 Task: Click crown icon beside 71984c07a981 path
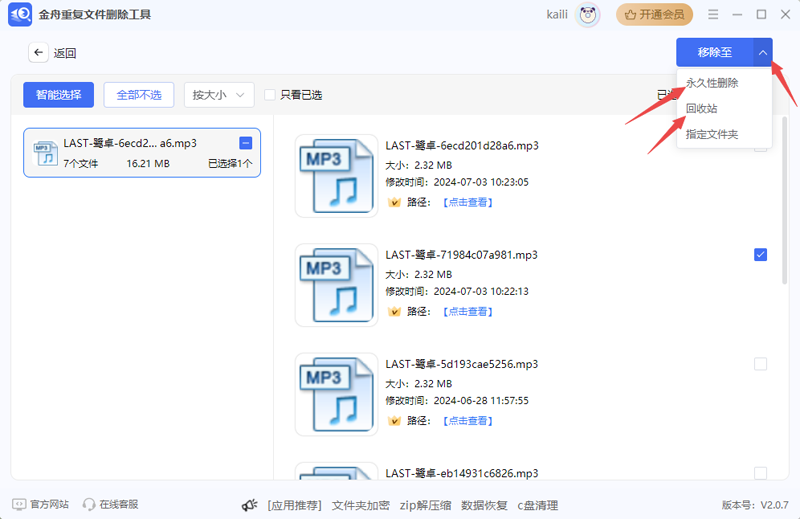[x=394, y=311]
